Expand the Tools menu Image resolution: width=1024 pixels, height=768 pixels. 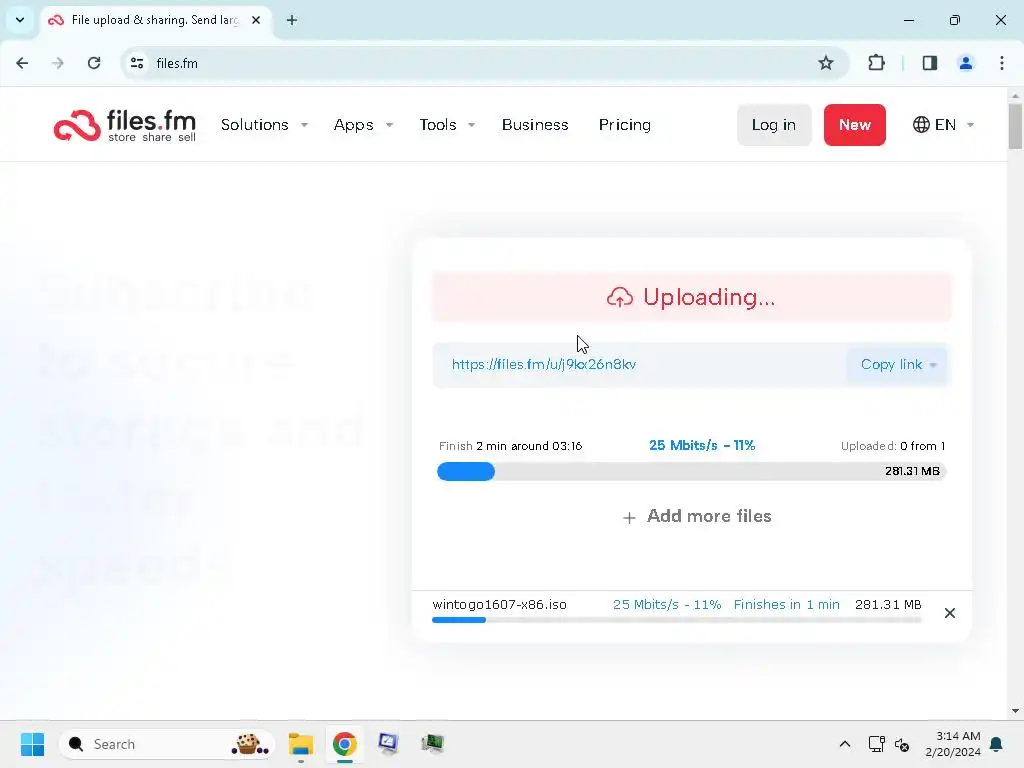(447, 125)
